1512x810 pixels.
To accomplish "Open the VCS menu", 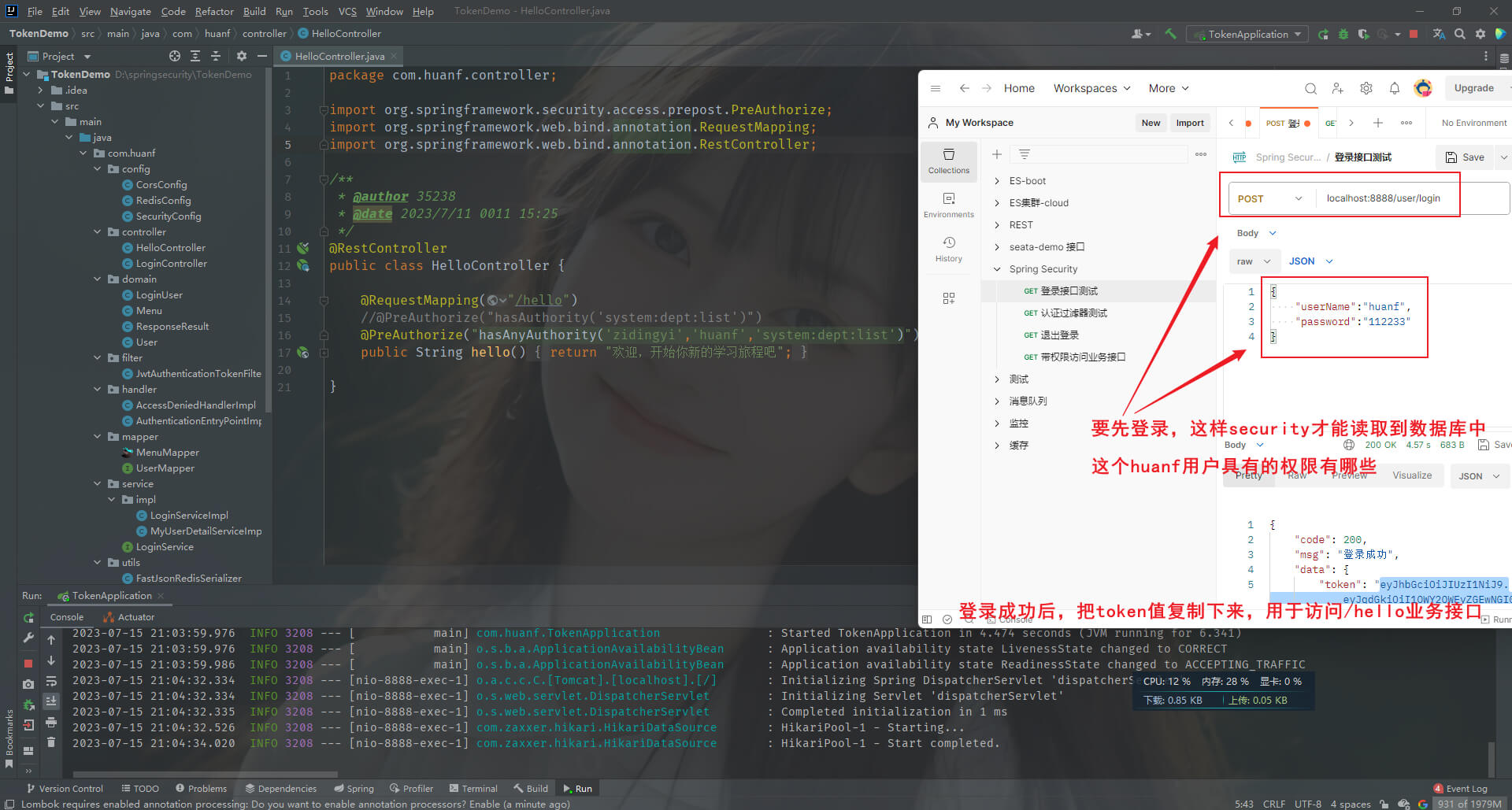I will tap(347, 11).
